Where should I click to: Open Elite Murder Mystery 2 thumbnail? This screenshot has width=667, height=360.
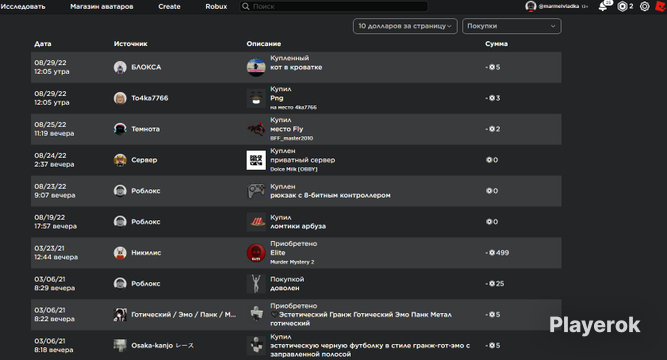256,253
